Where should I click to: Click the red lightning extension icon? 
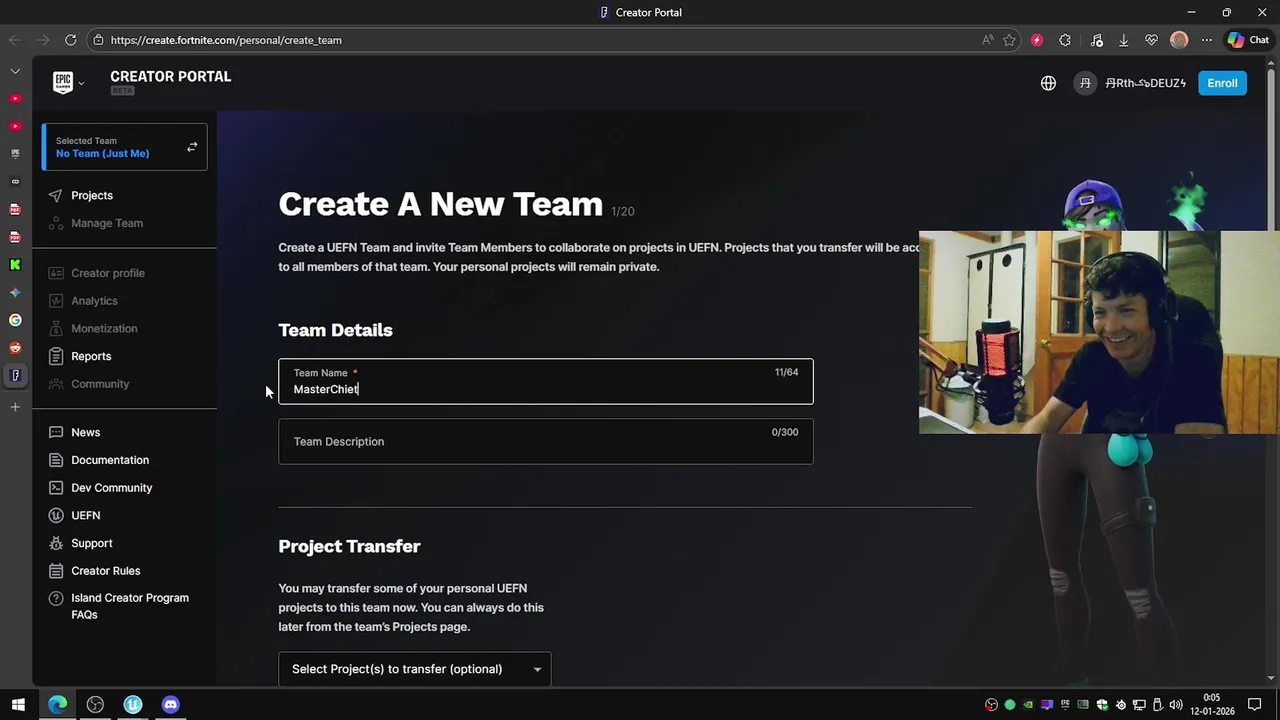pos(1037,40)
